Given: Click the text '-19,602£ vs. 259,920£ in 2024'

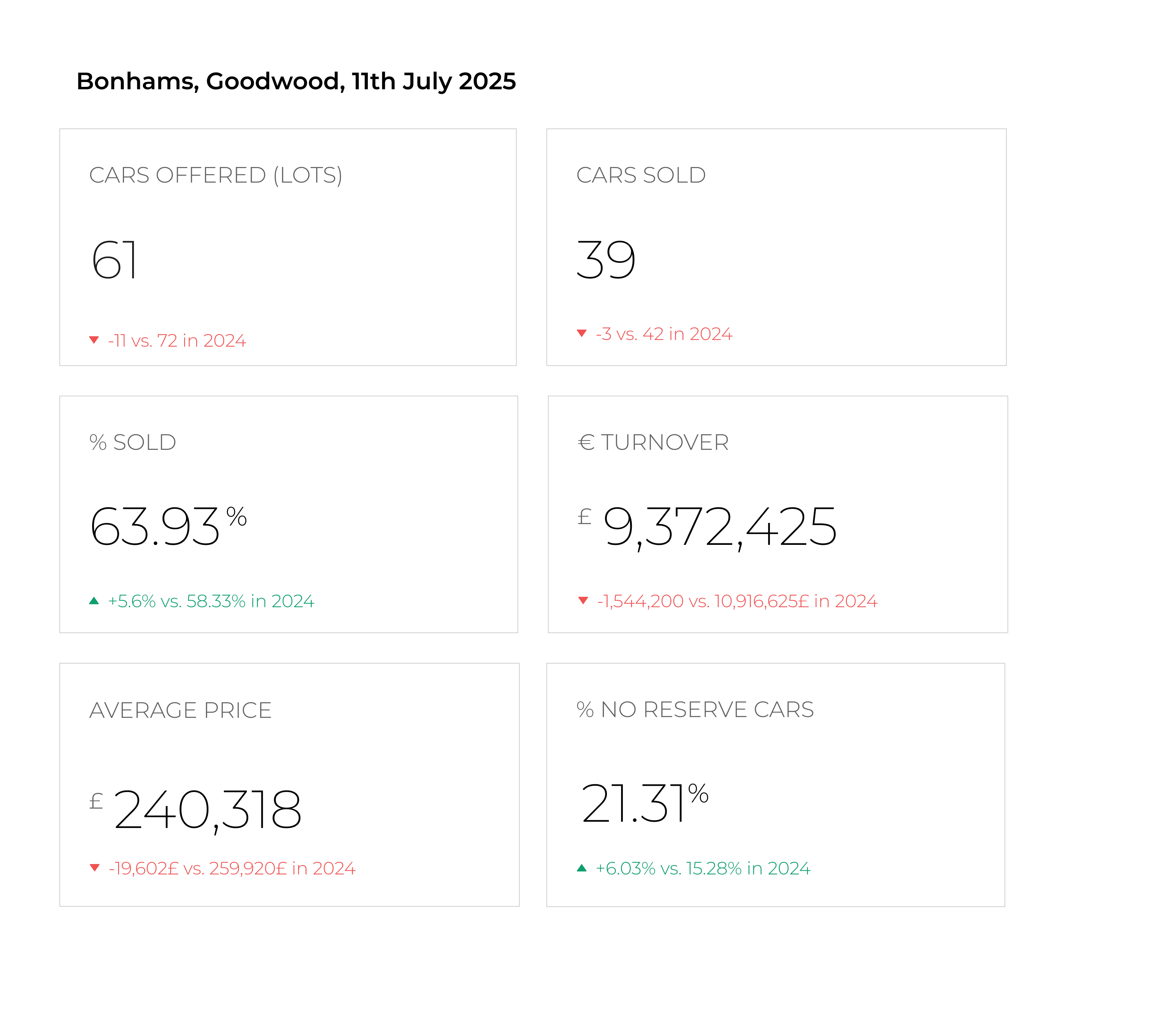Looking at the screenshot, I should [232, 868].
